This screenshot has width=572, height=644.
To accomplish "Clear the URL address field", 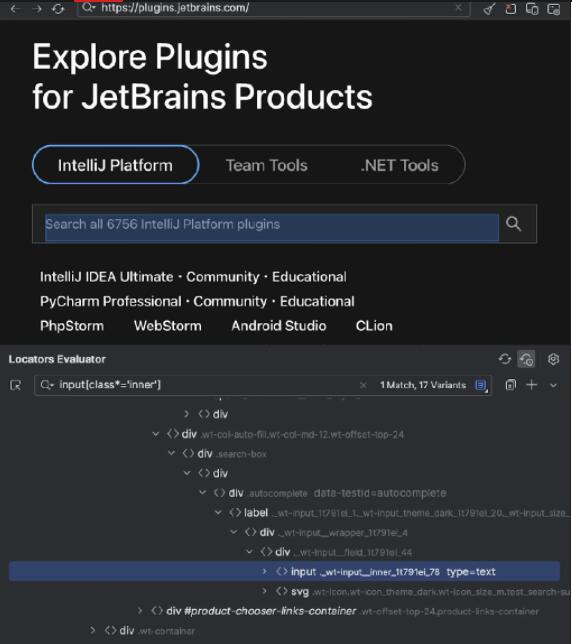I will point(458,7).
